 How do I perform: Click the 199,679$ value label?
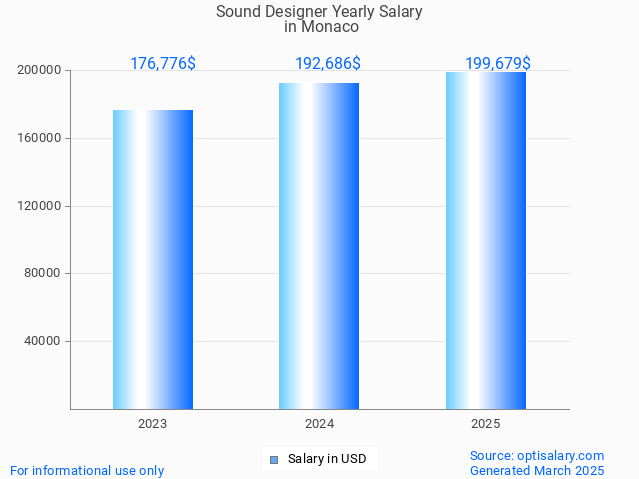[498, 63]
